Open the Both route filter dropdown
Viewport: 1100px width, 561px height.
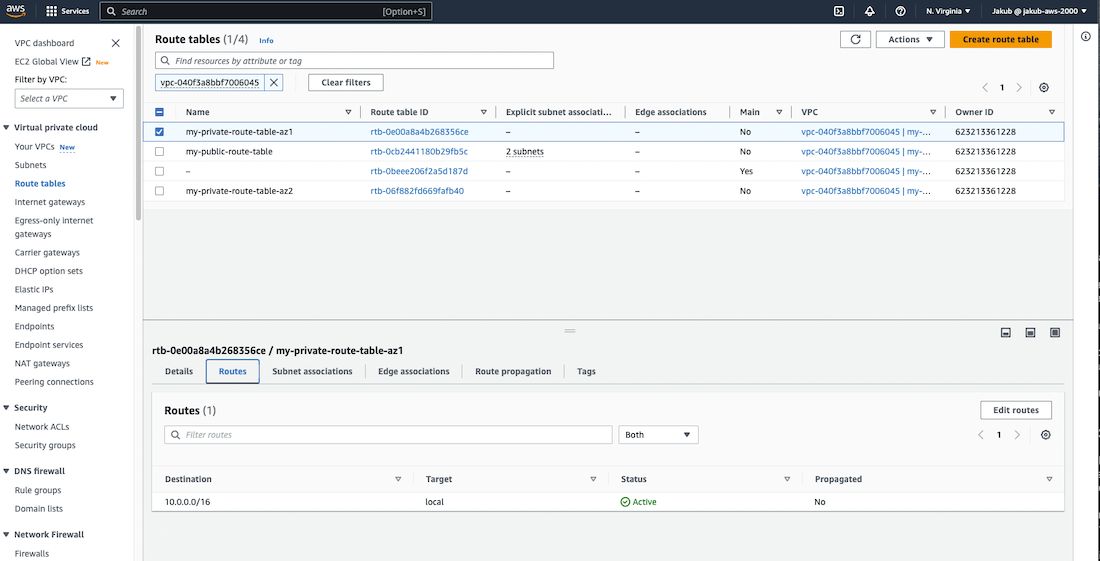(x=658, y=435)
